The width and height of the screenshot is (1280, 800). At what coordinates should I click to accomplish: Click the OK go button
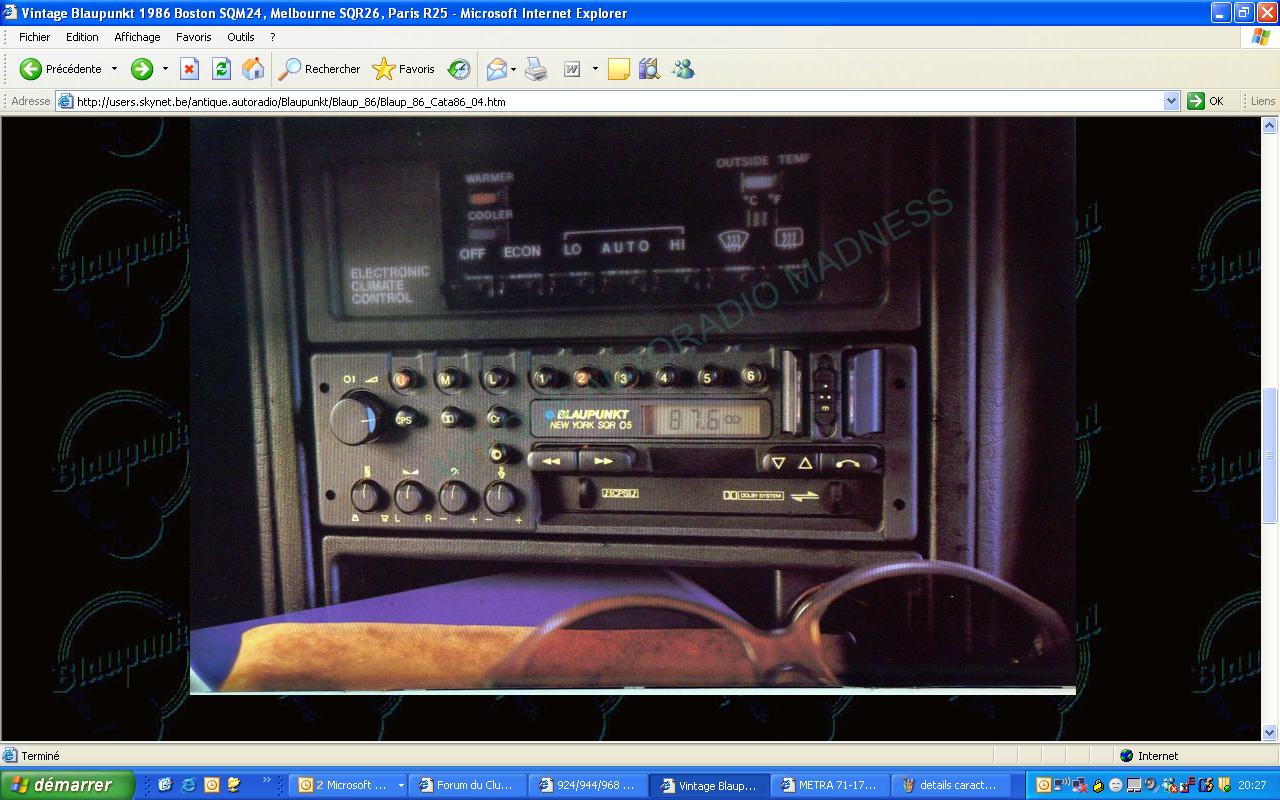click(x=1205, y=101)
